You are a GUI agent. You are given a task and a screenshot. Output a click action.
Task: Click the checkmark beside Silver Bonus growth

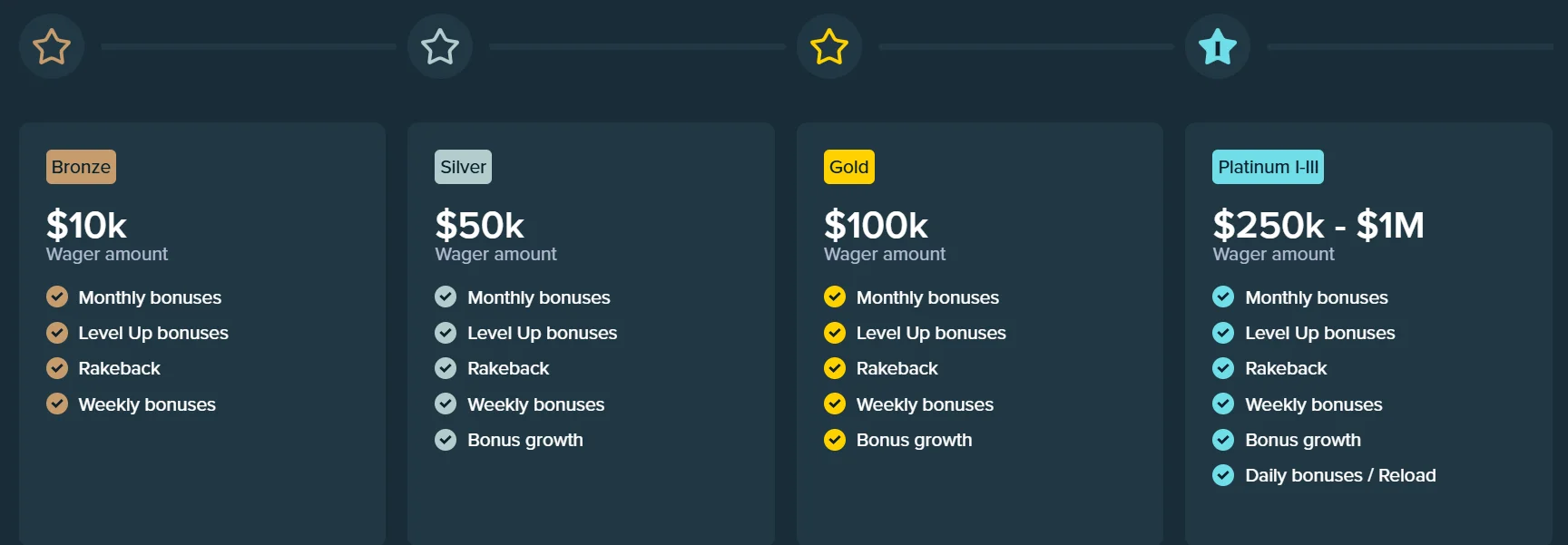tap(445, 440)
